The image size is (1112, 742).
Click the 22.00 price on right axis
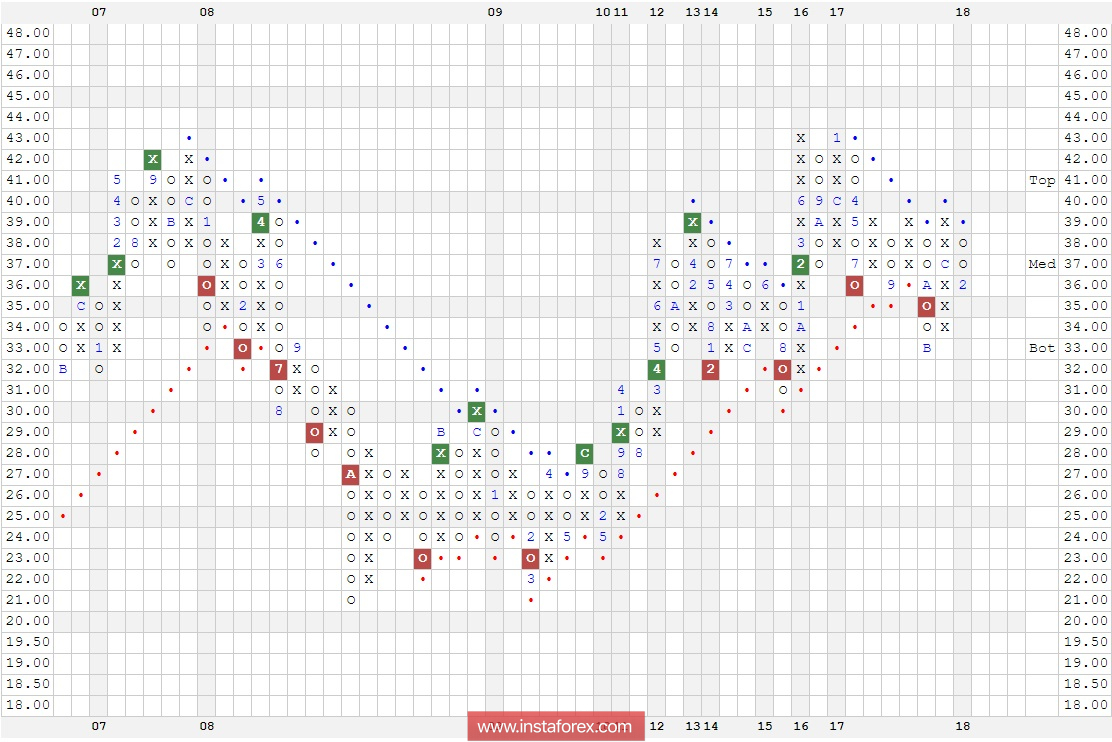click(1085, 579)
